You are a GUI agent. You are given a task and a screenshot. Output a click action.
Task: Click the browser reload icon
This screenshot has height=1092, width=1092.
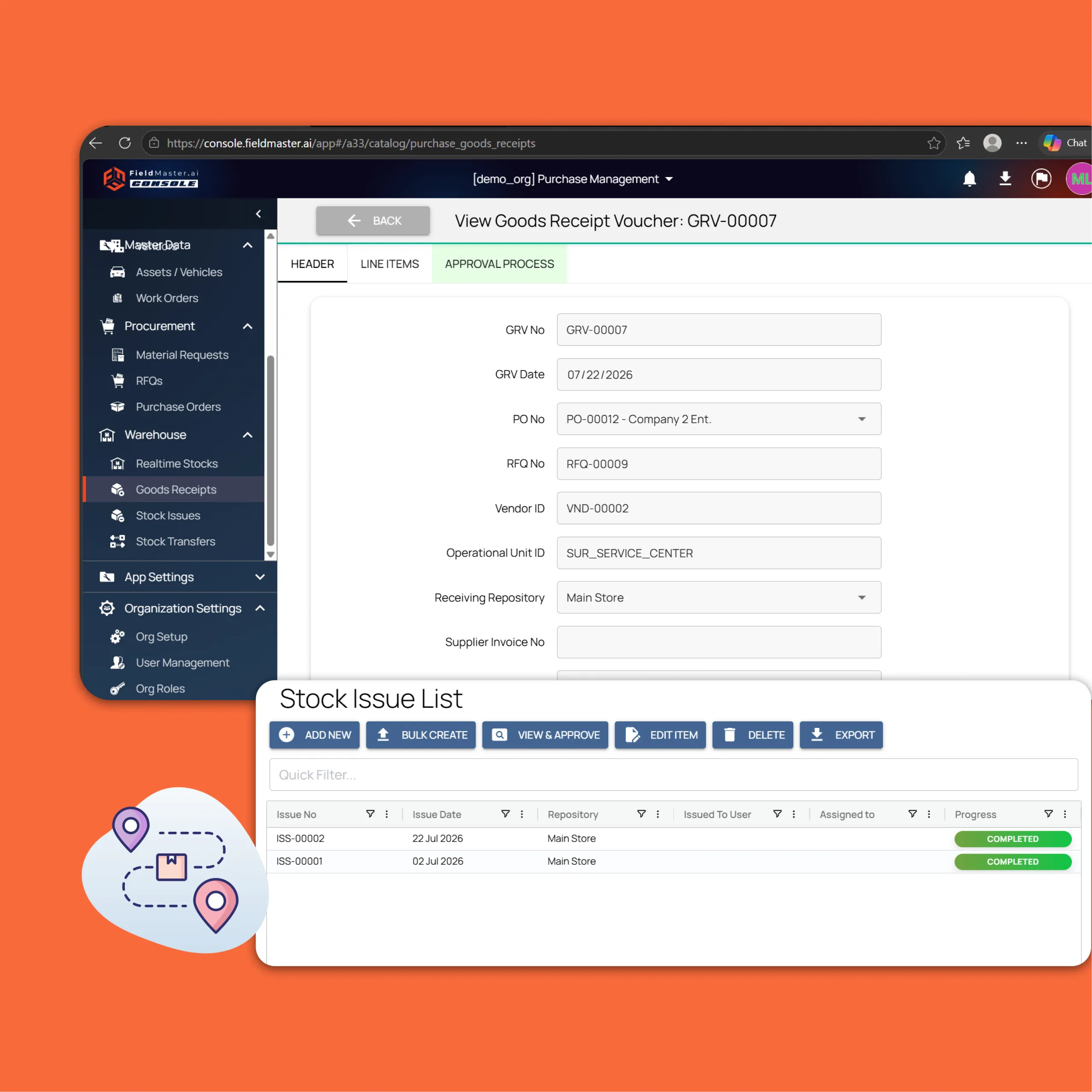pyautogui.click(x=125, y=143)
